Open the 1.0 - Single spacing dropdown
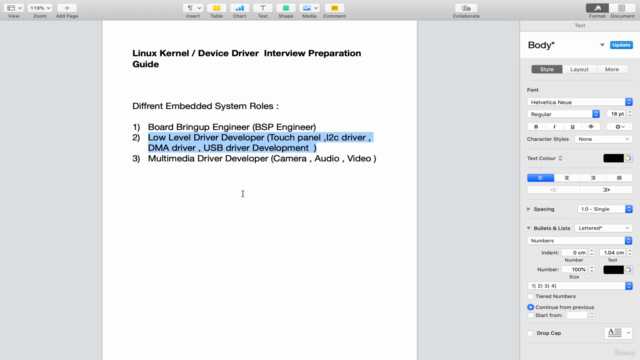This screenshot has width=640, height=360. [605, 209]
